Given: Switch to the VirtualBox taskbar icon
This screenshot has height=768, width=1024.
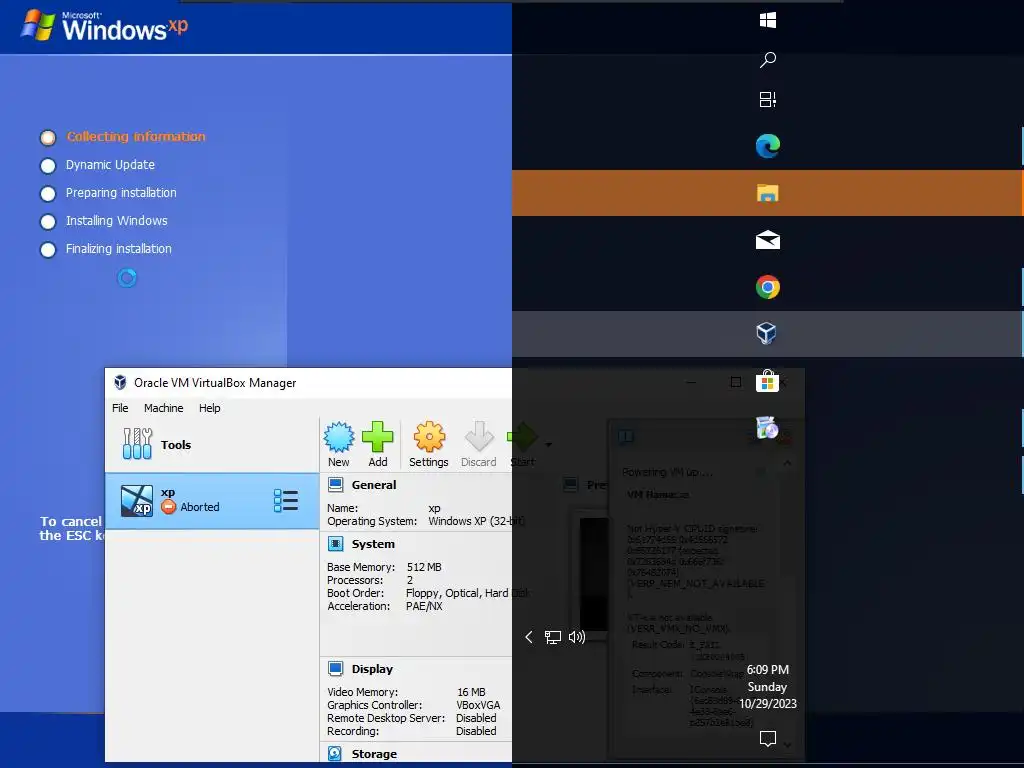Looking at the screenshot, I should pos(767,334).
